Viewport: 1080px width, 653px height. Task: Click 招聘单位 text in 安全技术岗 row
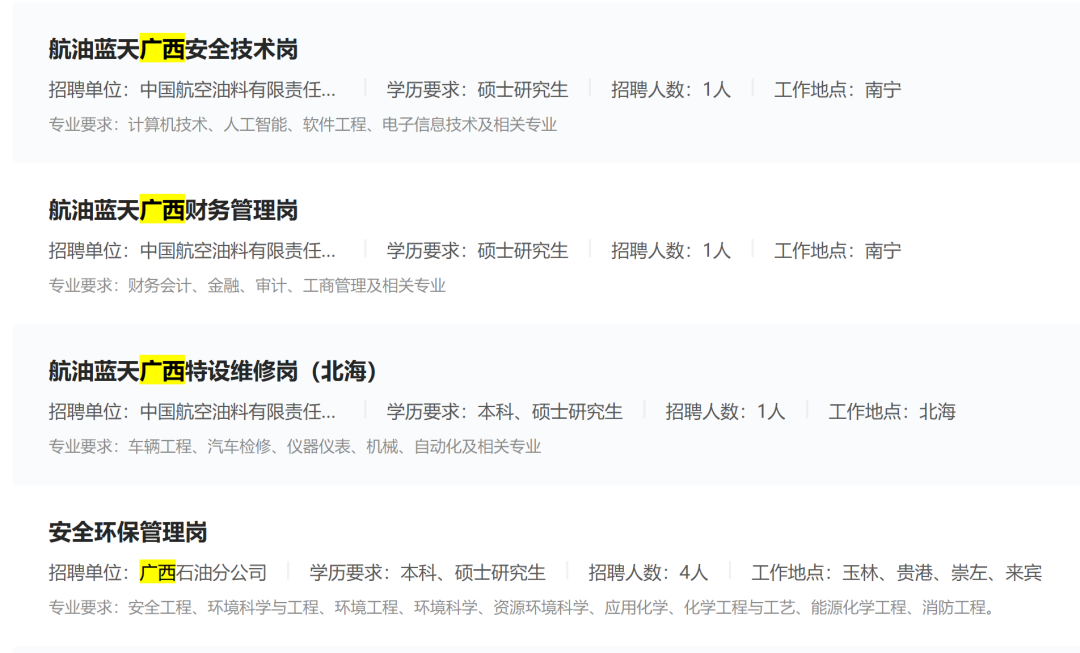pos(192,90)
